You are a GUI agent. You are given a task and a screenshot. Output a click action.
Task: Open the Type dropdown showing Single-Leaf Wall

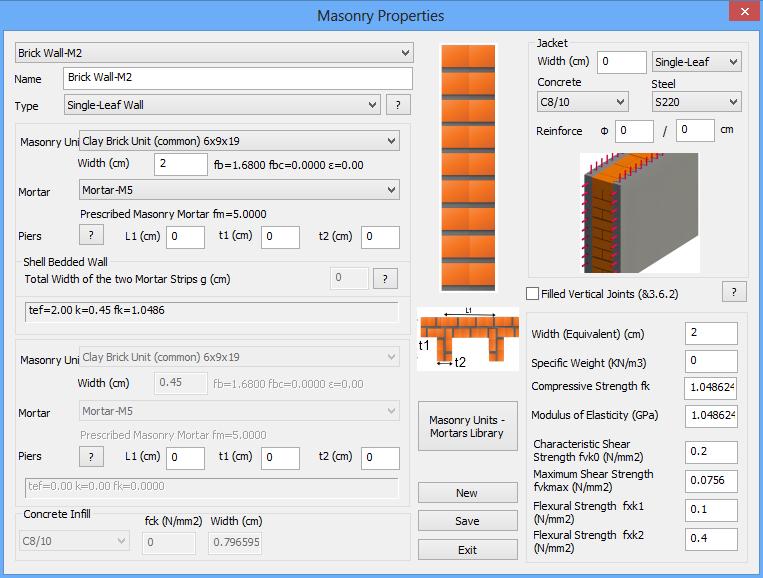pos(222,105)
